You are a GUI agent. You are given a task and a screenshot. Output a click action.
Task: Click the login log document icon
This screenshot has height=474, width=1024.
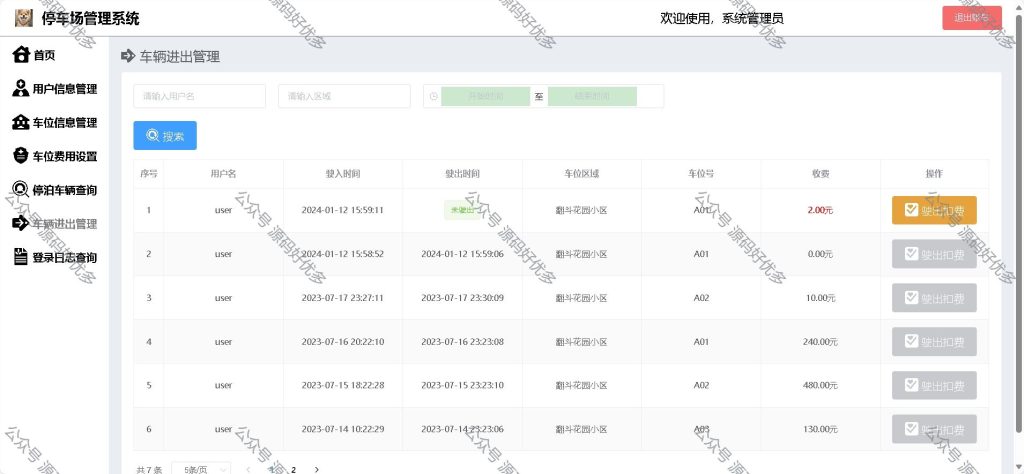tap(21, 257)
